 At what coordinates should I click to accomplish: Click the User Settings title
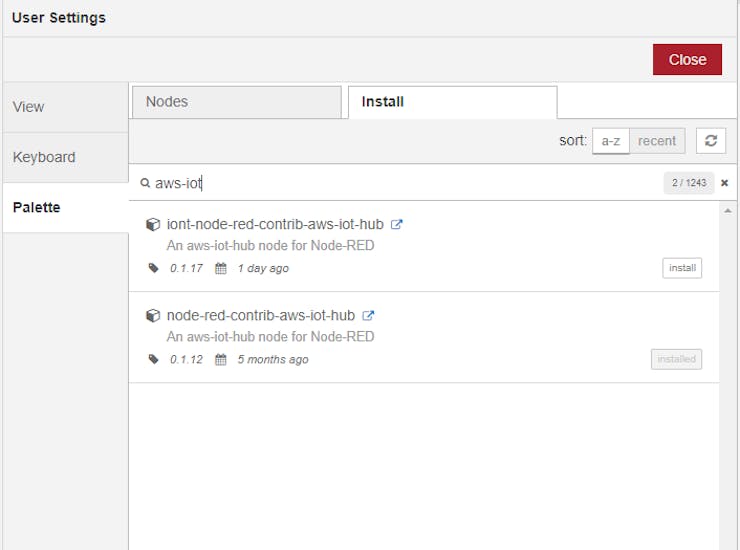click(x=59, y=18)
